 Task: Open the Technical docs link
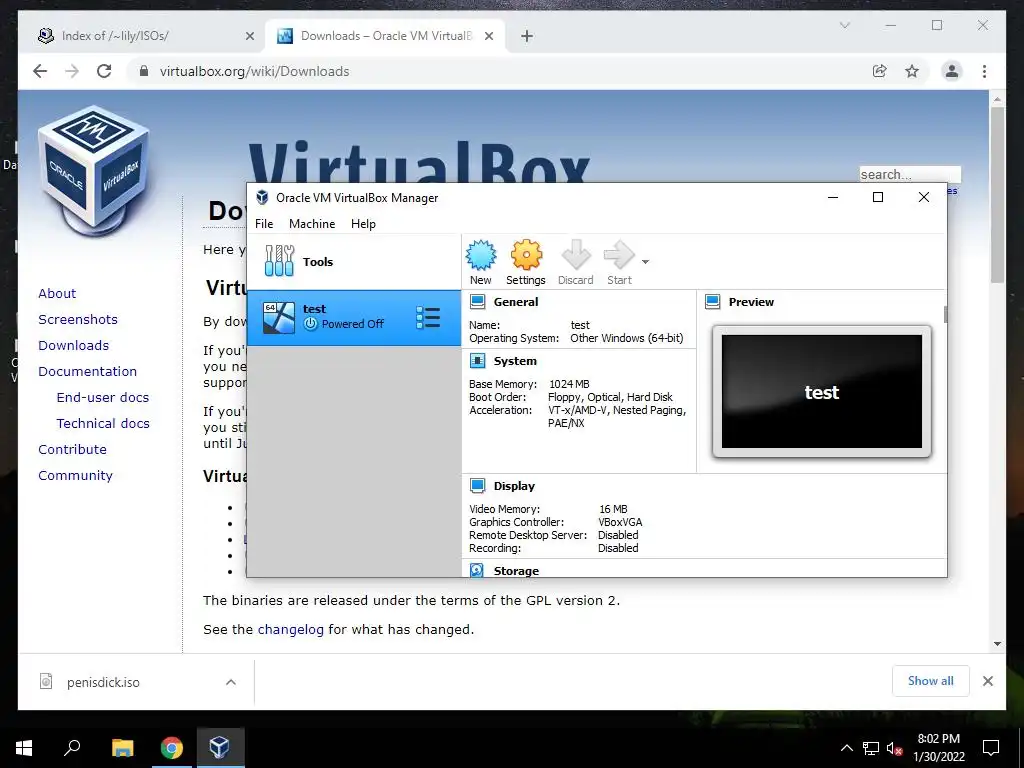click(103, 424)
